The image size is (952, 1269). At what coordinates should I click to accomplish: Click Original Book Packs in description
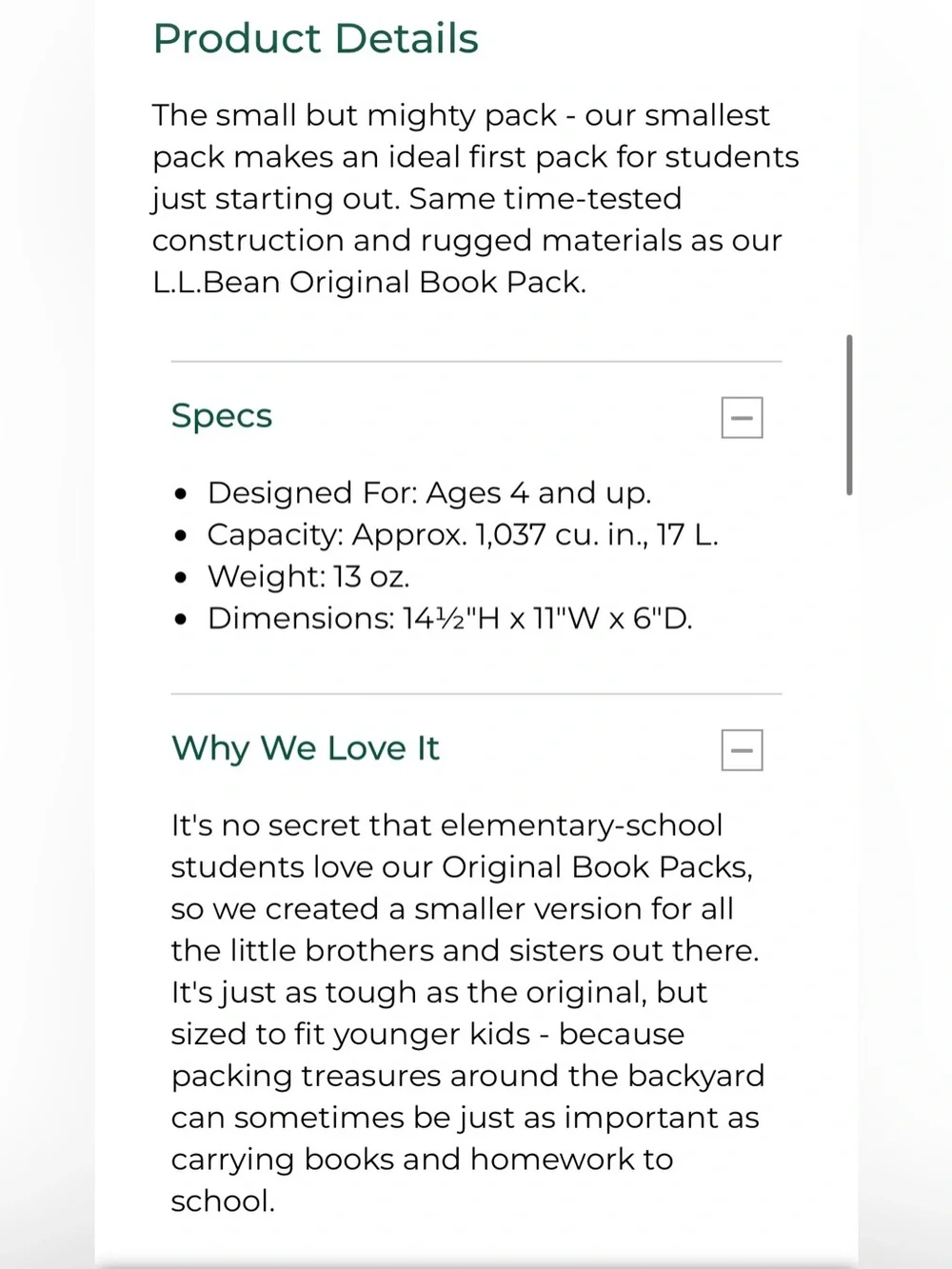[x=597, y=867]
